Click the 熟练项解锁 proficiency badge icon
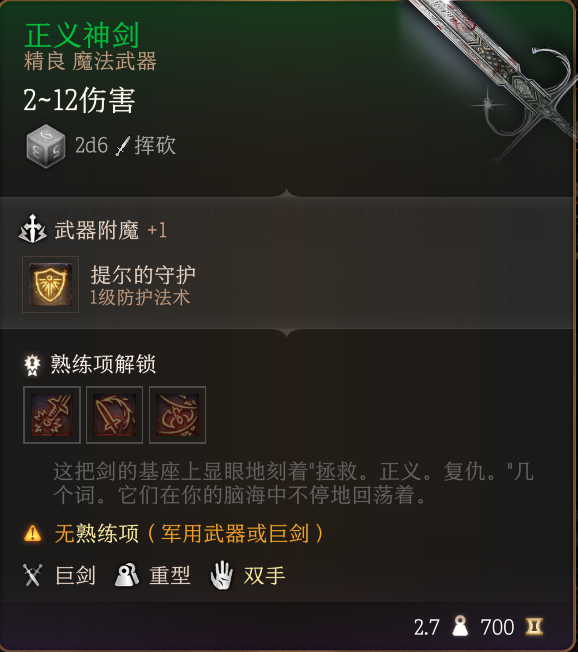The image size is (578, 652). pyautogui.click(x=32, y=365)
